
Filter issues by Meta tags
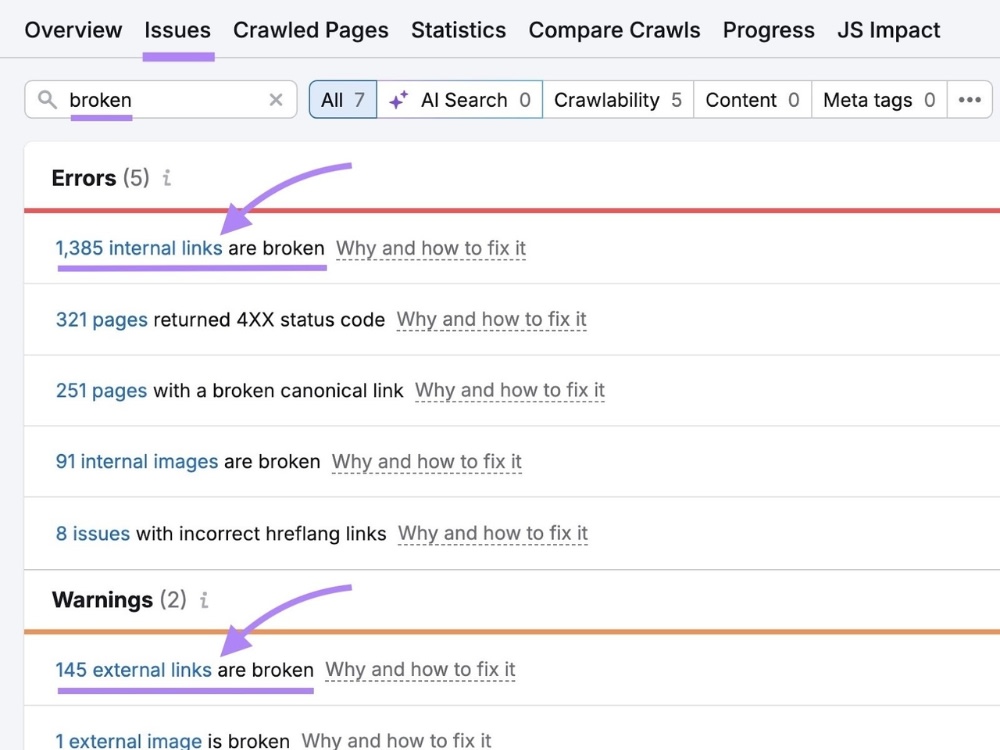(x=879, y=99)
